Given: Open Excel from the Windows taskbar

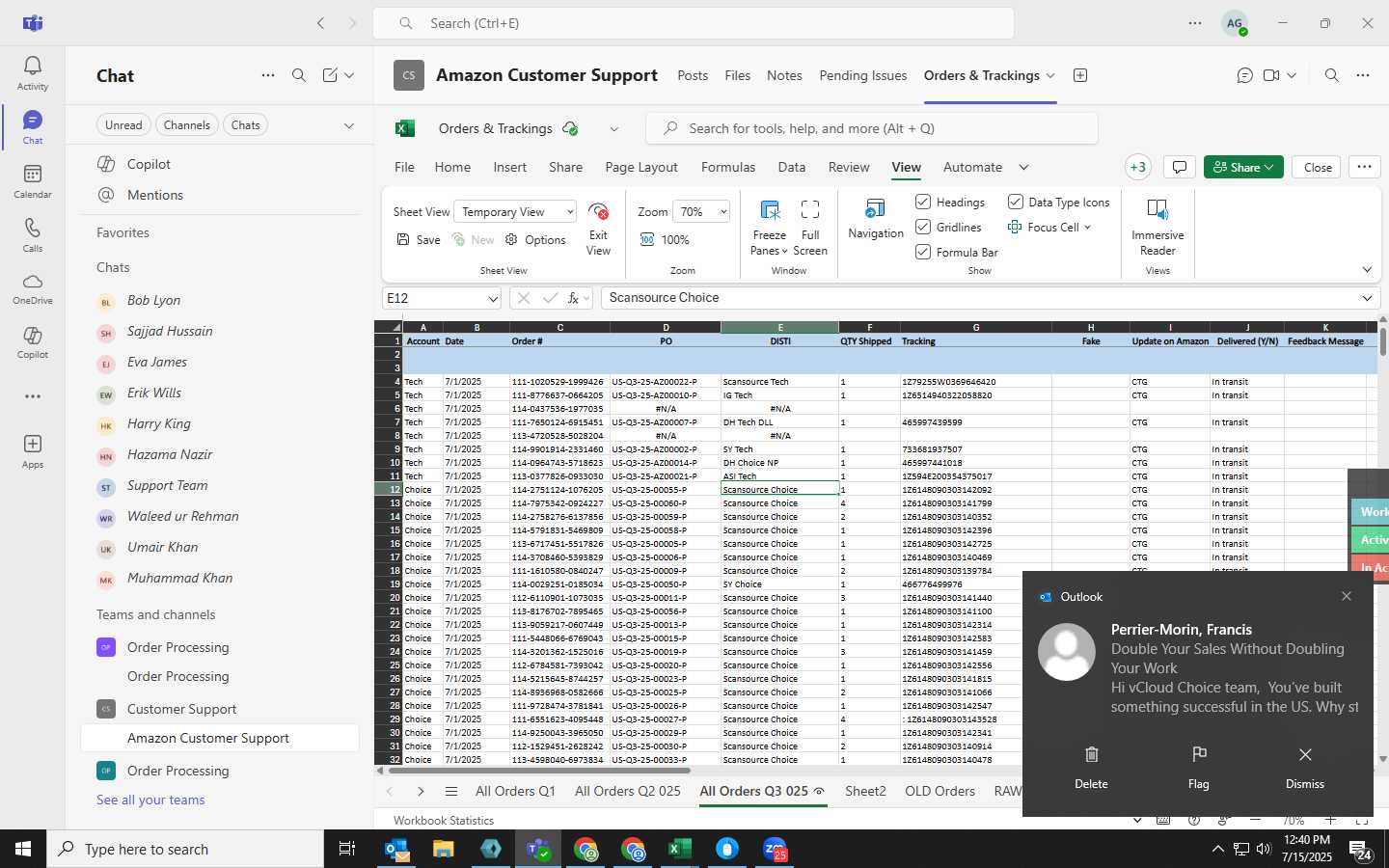Looking at the screenshot, I should (680, 849).
